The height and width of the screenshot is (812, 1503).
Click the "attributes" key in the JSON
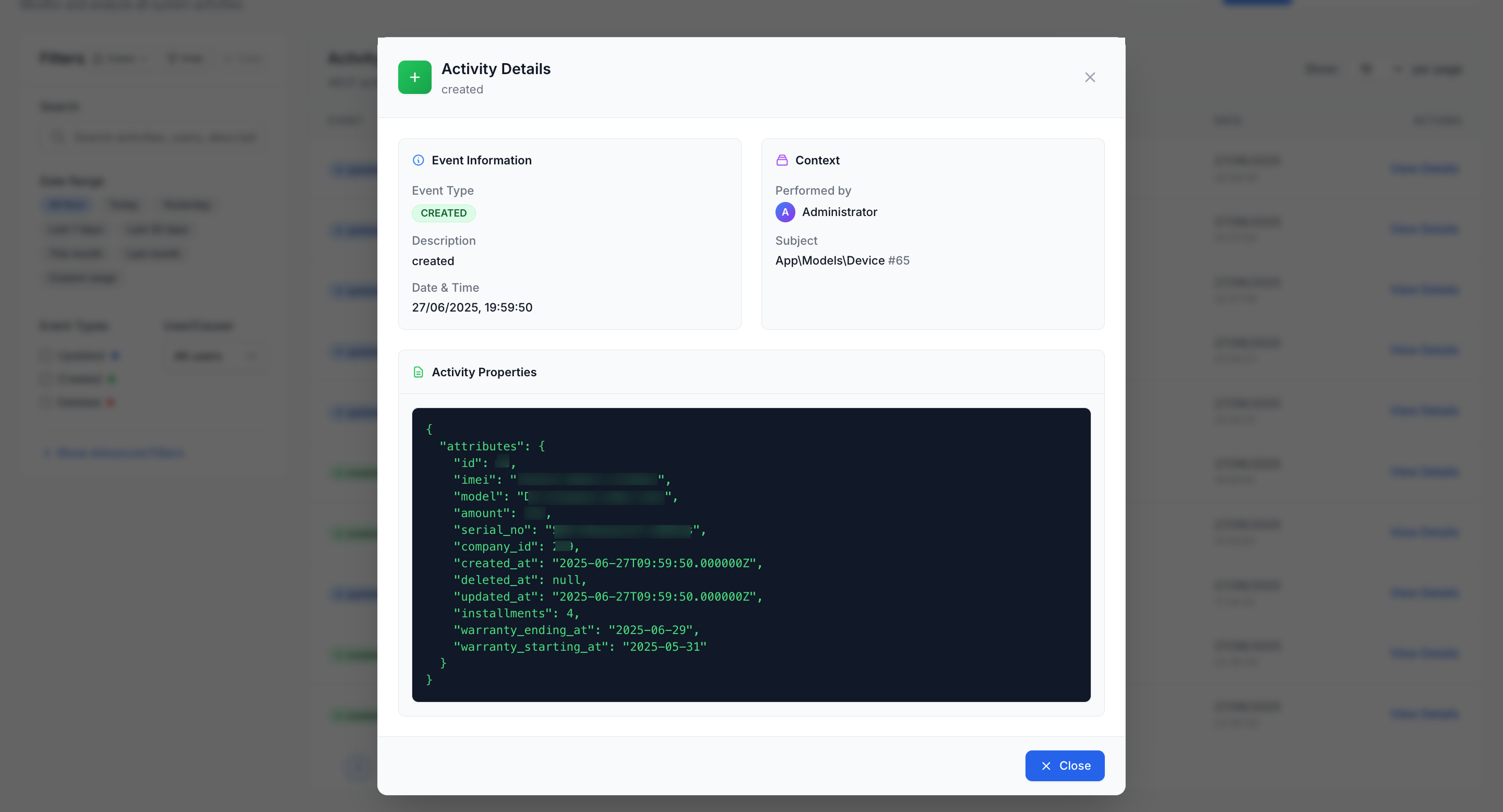click(x=481, y=446)
